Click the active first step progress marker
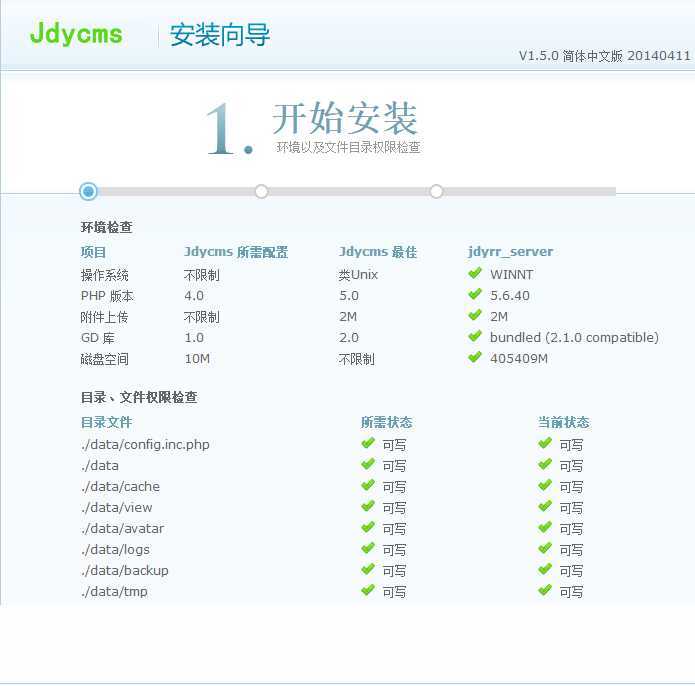 tap(88, 191)
